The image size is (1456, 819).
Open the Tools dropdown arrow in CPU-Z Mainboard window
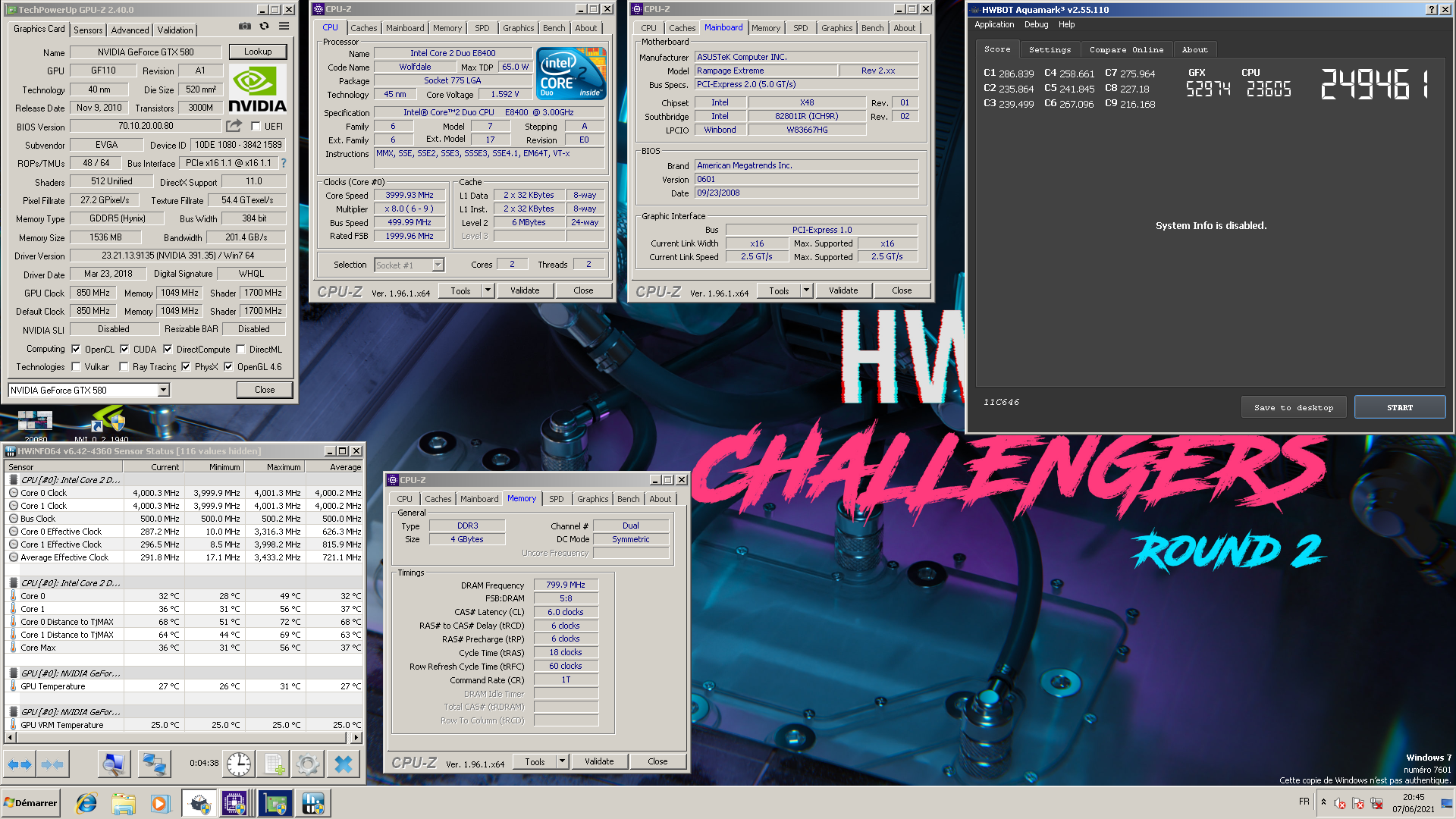pos(806,290)
